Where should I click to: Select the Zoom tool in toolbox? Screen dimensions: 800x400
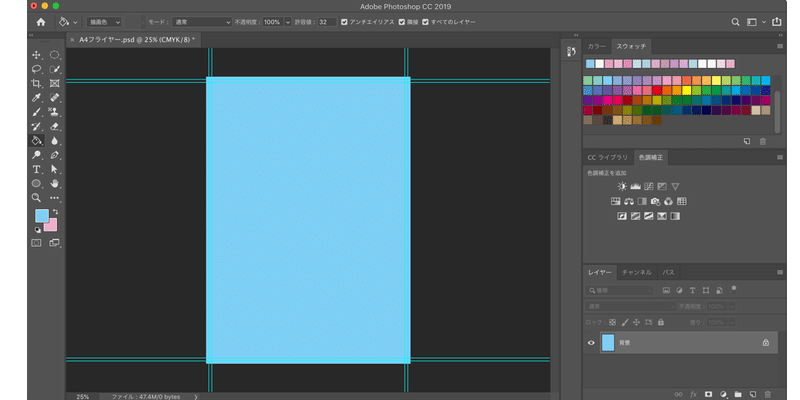[x=37, y=197]
